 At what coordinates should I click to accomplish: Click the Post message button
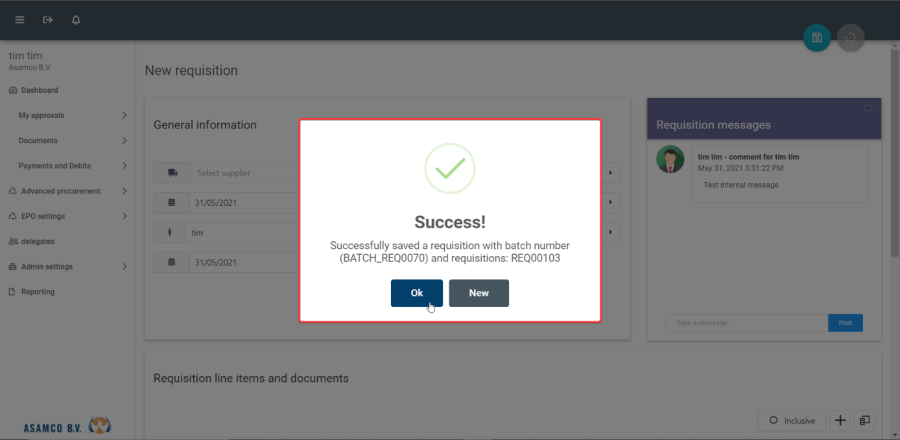click(x=845, y=323)
